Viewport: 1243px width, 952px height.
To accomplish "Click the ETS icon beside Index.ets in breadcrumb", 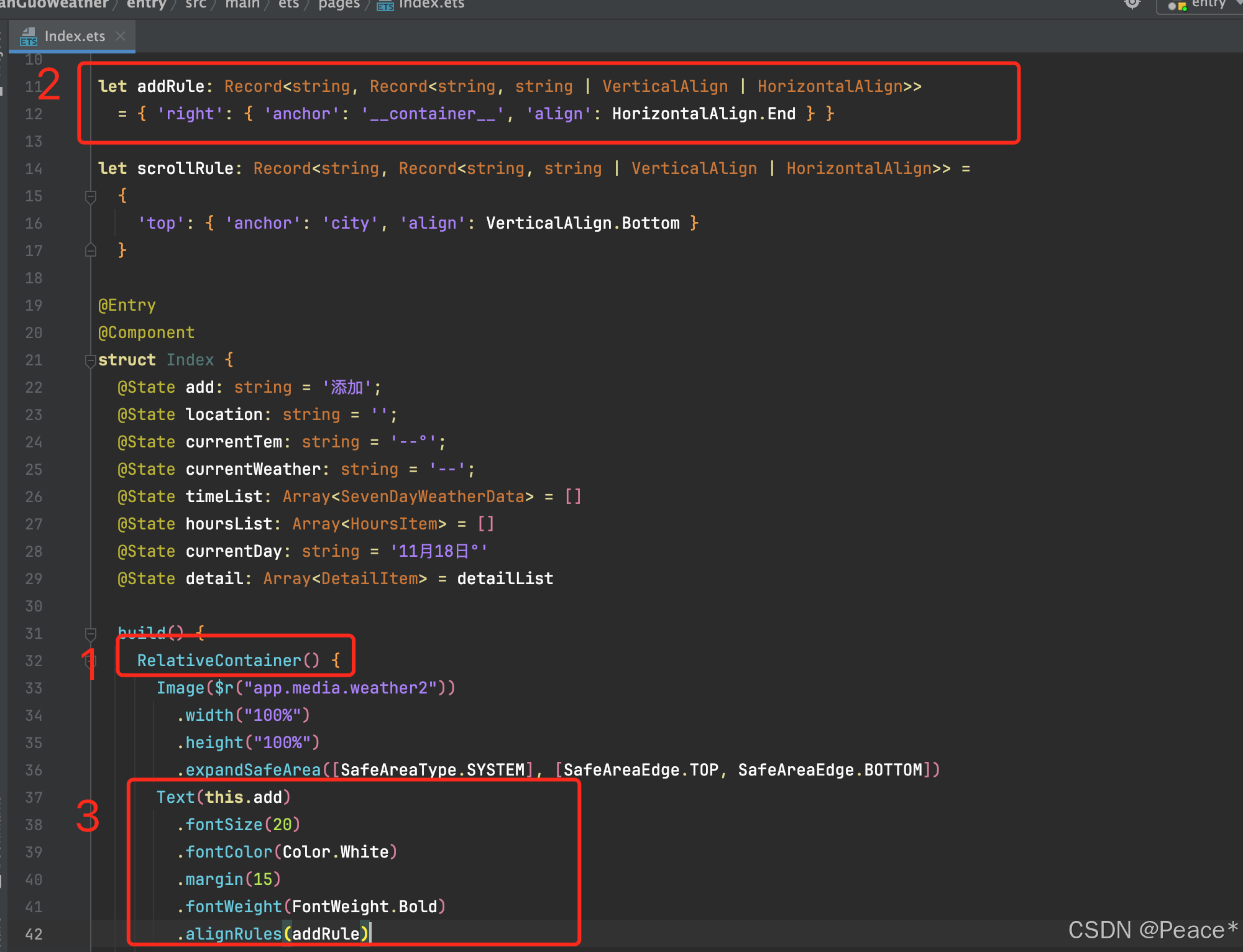I will click(384, 5).
